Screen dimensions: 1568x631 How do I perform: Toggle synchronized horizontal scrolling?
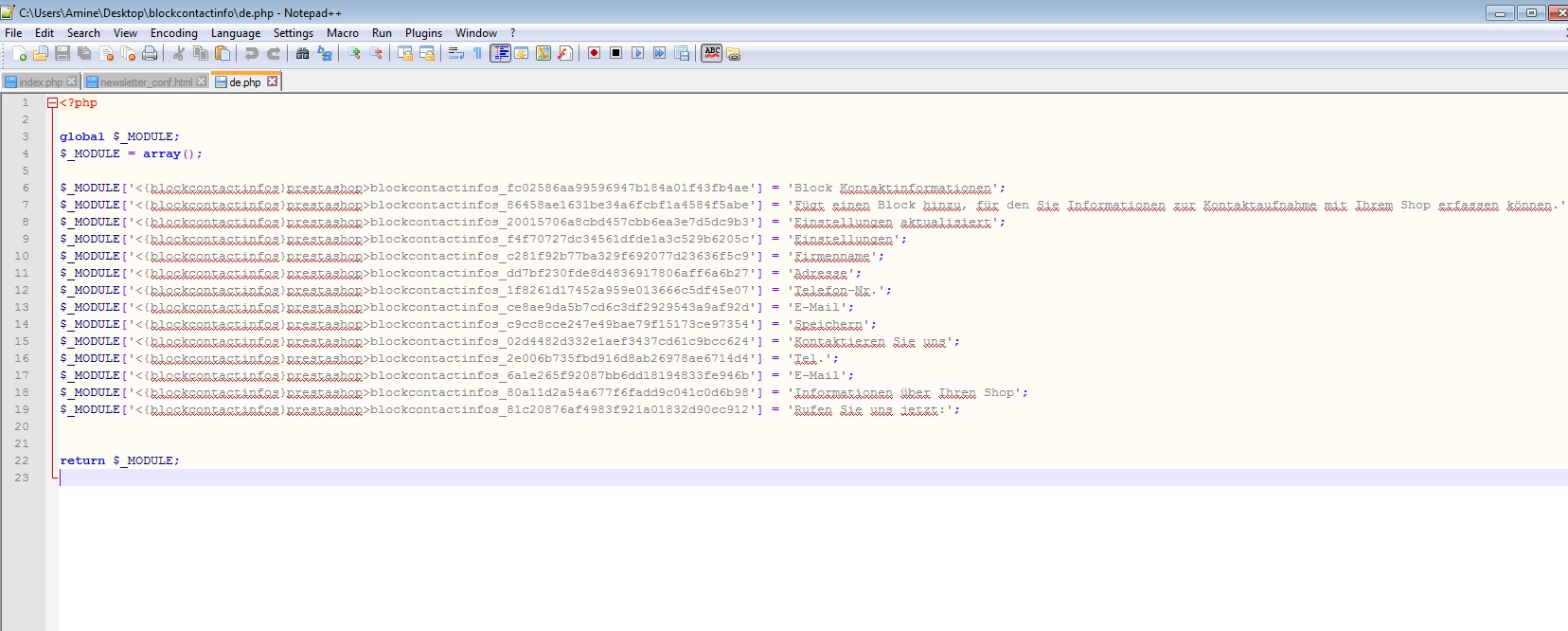coord(426,54)
